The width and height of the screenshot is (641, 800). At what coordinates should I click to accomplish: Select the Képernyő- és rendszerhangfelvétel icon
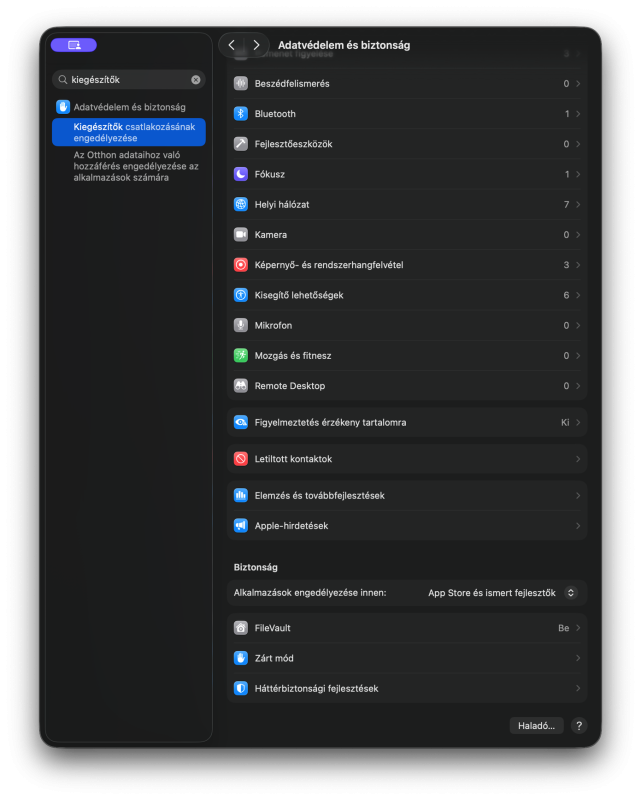pyautogui.click(x=241, y=265)
